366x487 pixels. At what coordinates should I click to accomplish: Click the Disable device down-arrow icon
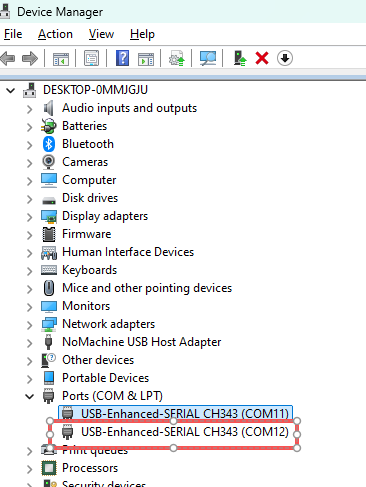tap(285, 58)
